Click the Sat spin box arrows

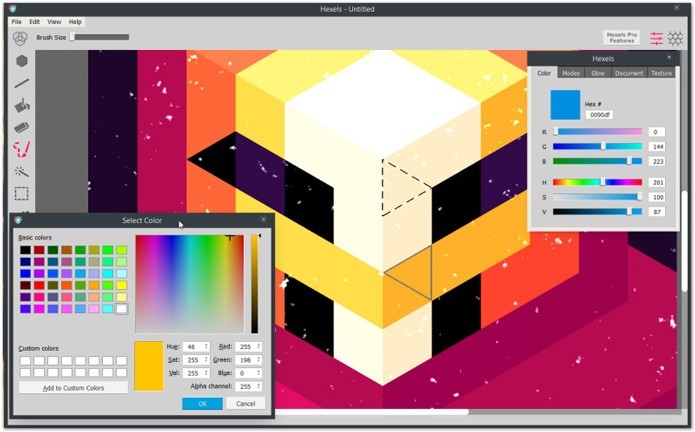click(207, 360)
